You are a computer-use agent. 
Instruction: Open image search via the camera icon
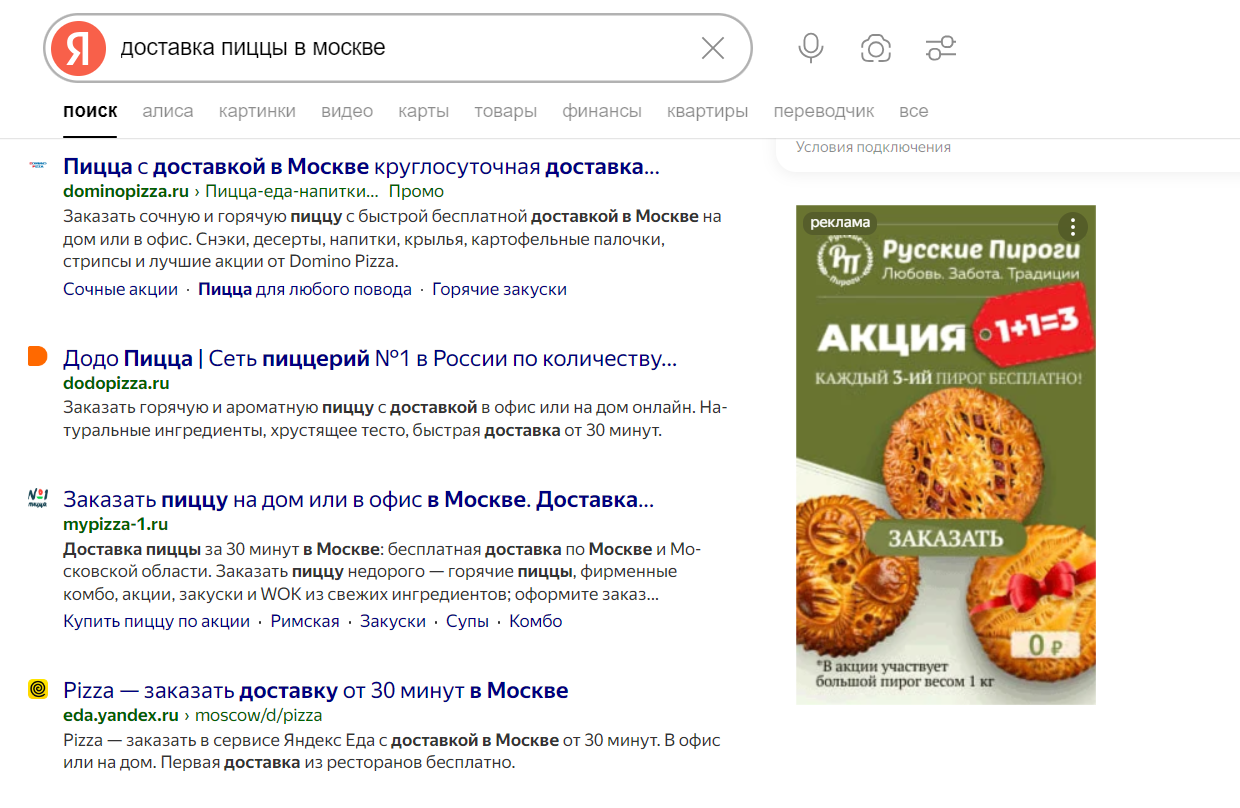click(875, 47)
